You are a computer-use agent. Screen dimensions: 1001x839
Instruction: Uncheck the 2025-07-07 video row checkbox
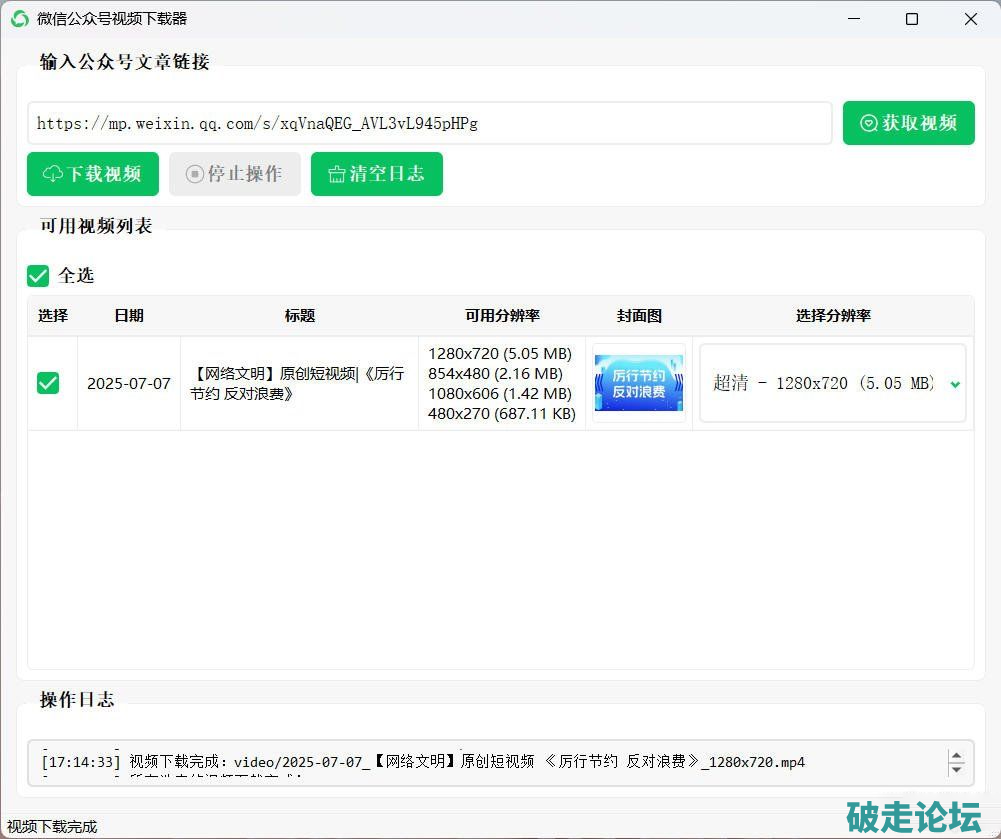[x=48, y=383]
